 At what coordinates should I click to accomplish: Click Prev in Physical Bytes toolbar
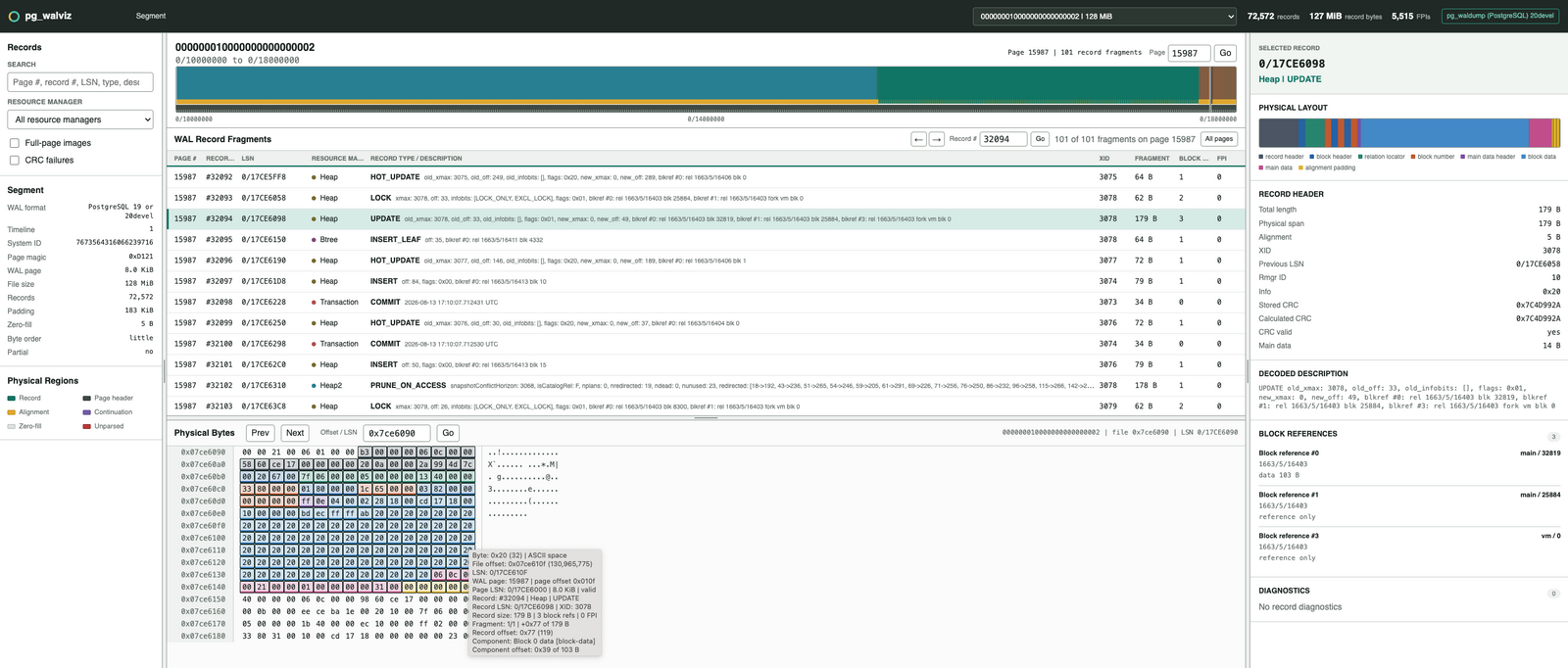260,433
